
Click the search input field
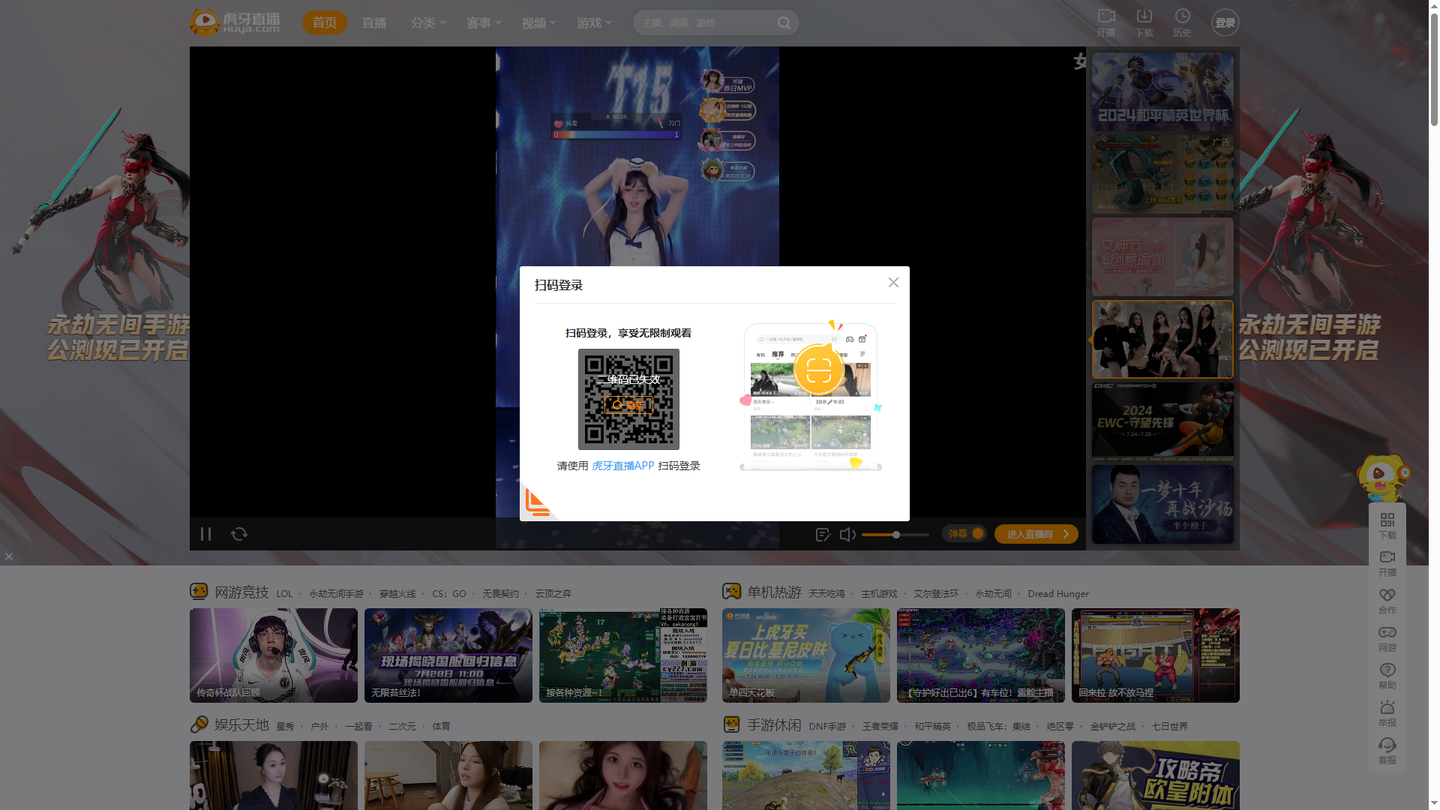(x=705, y=23)
